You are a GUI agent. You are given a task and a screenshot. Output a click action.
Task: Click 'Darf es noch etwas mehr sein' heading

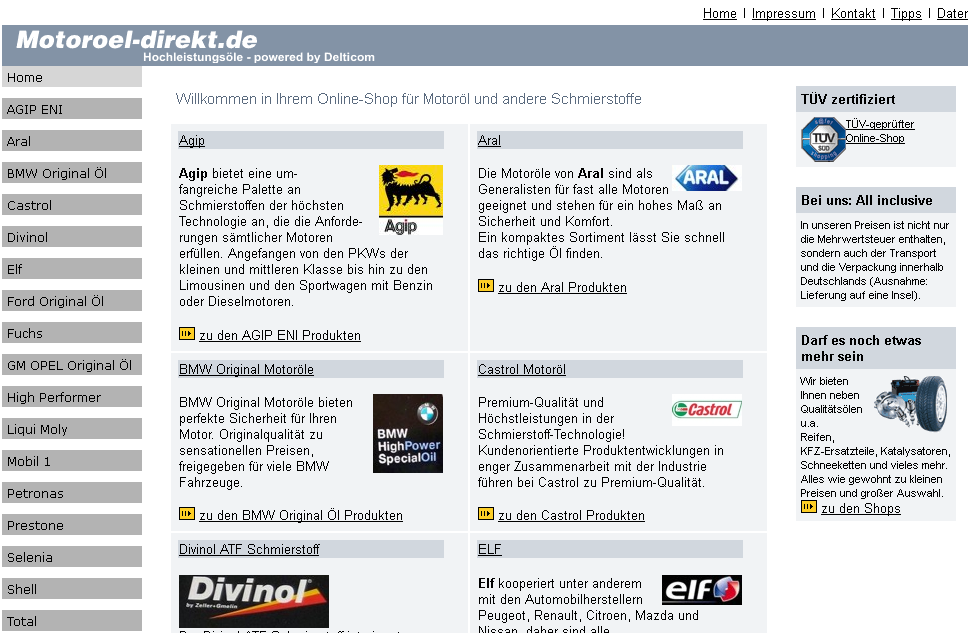click(861, 348)
